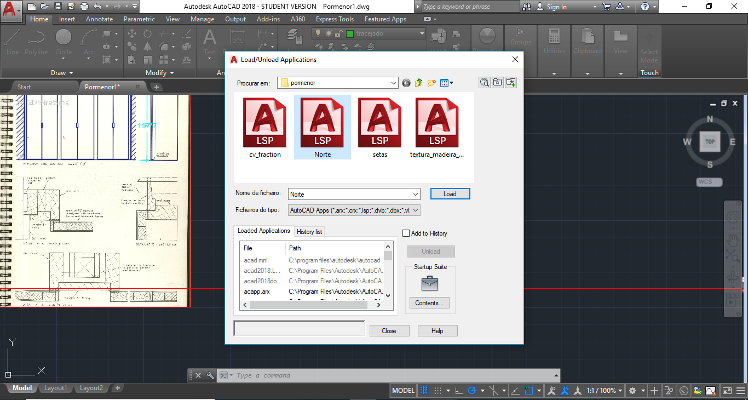The image size is (748, 400).
Task: Open the Annotate ribbon tab
Action: click(x=99, y=19)
